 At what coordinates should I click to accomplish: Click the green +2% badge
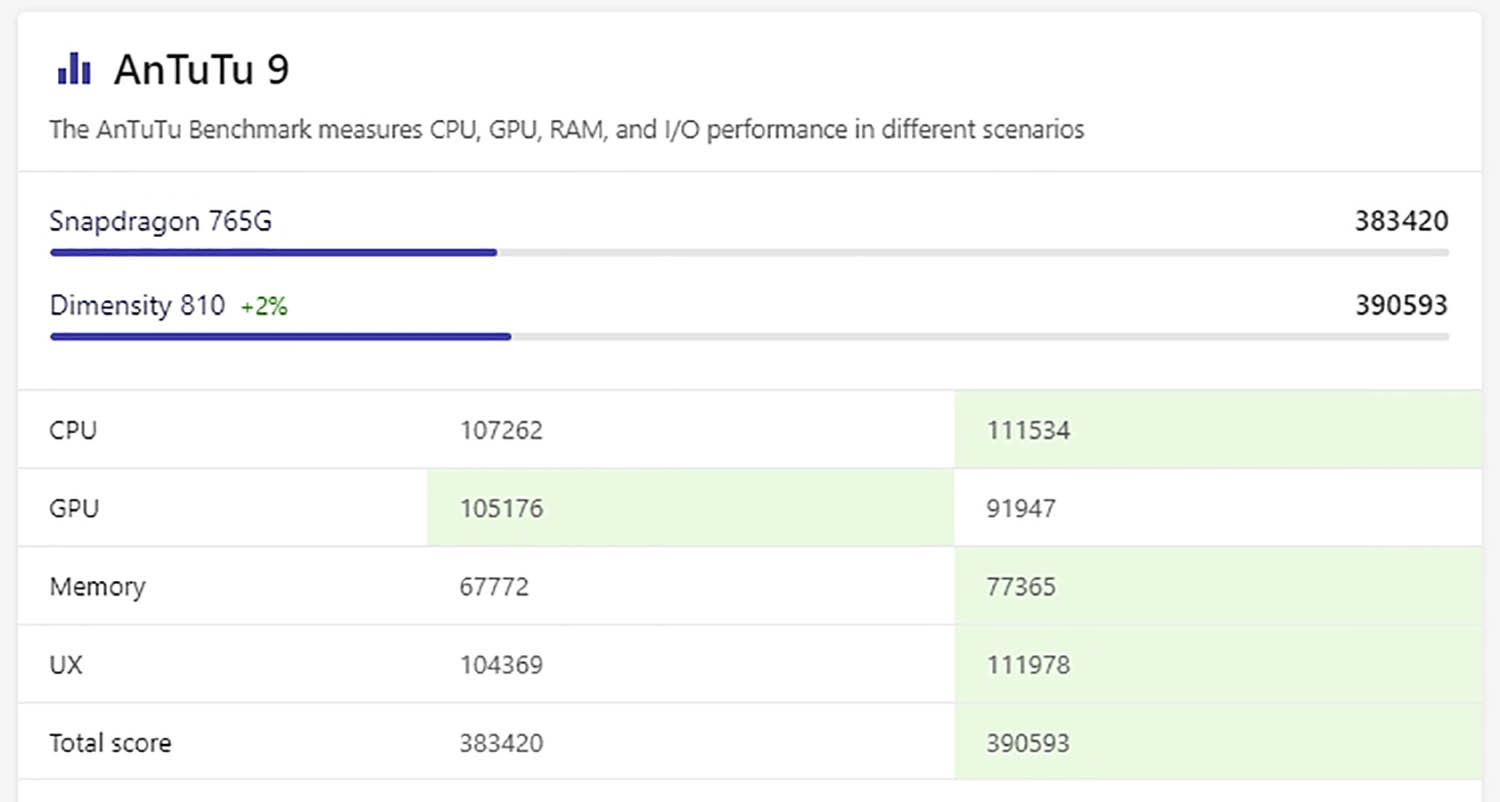pyautogui.click(x=264, y=307)
